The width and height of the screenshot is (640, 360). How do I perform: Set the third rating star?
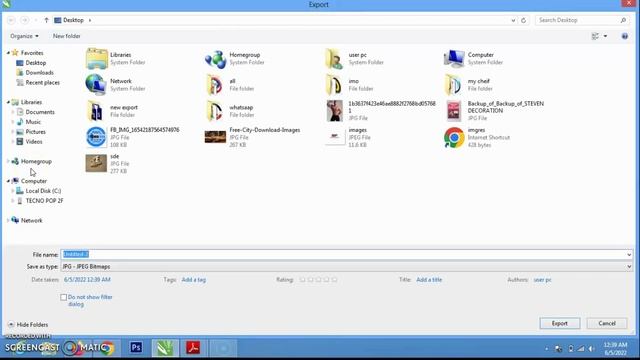tap(318, 280)
